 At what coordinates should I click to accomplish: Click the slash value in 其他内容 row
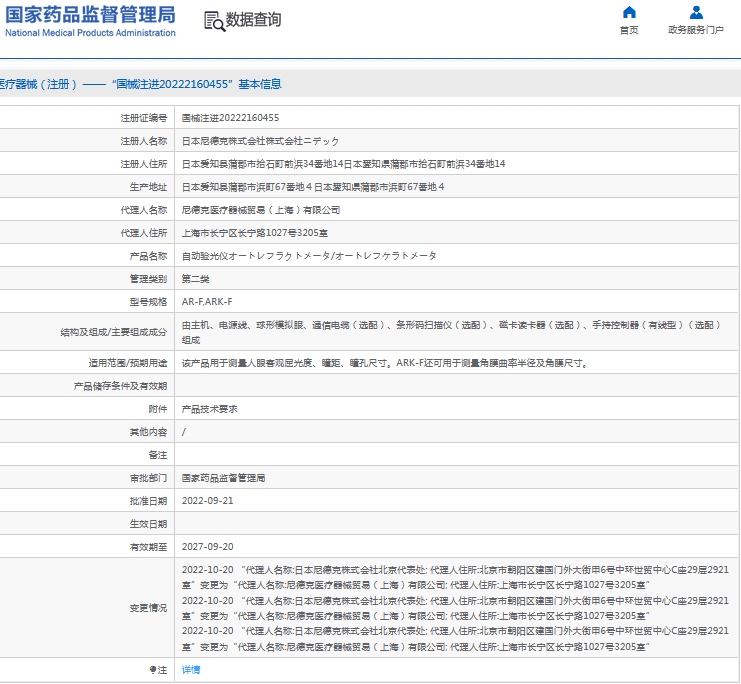tap(184, 432)
